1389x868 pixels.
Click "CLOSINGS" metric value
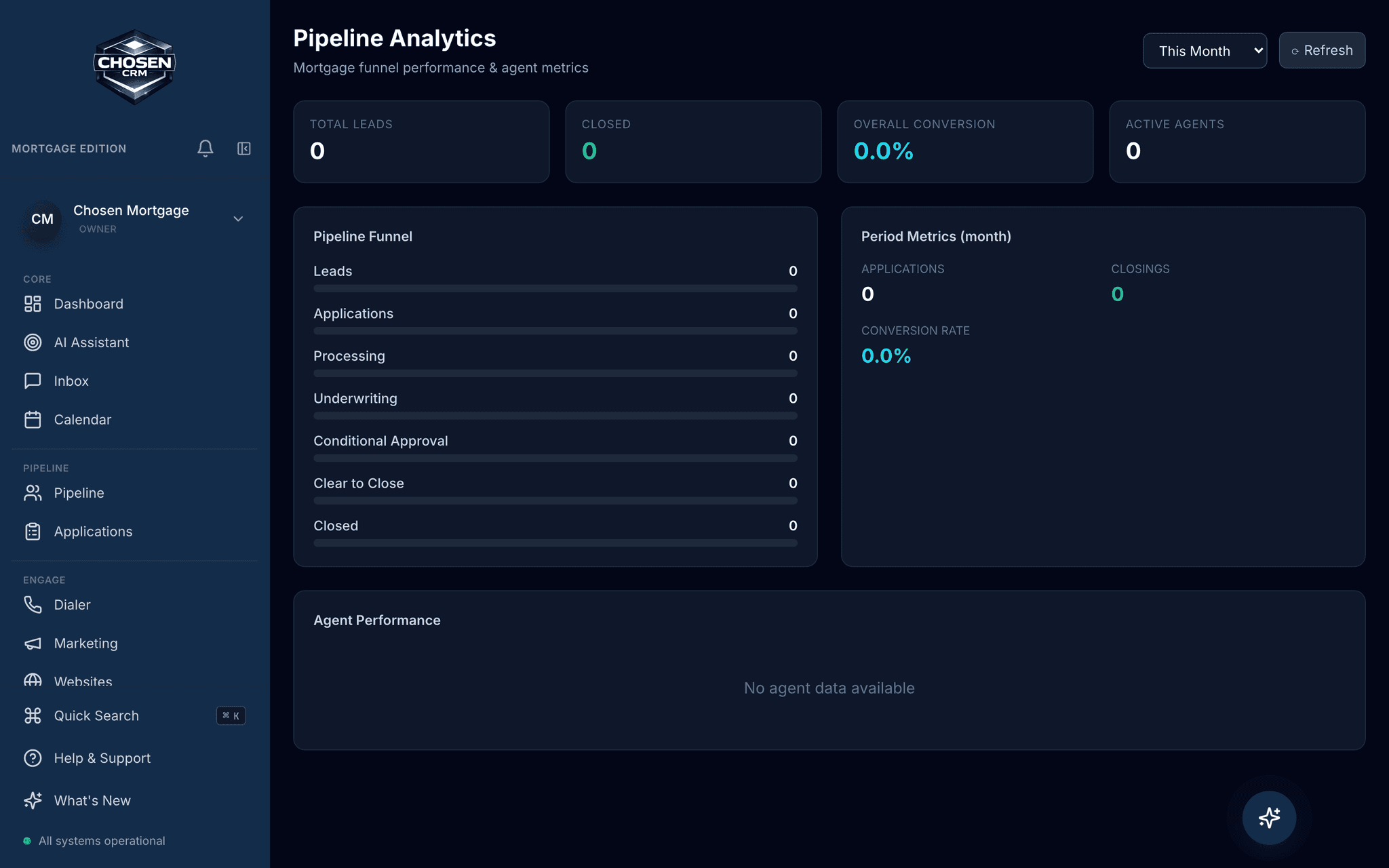coord(1118,294)
